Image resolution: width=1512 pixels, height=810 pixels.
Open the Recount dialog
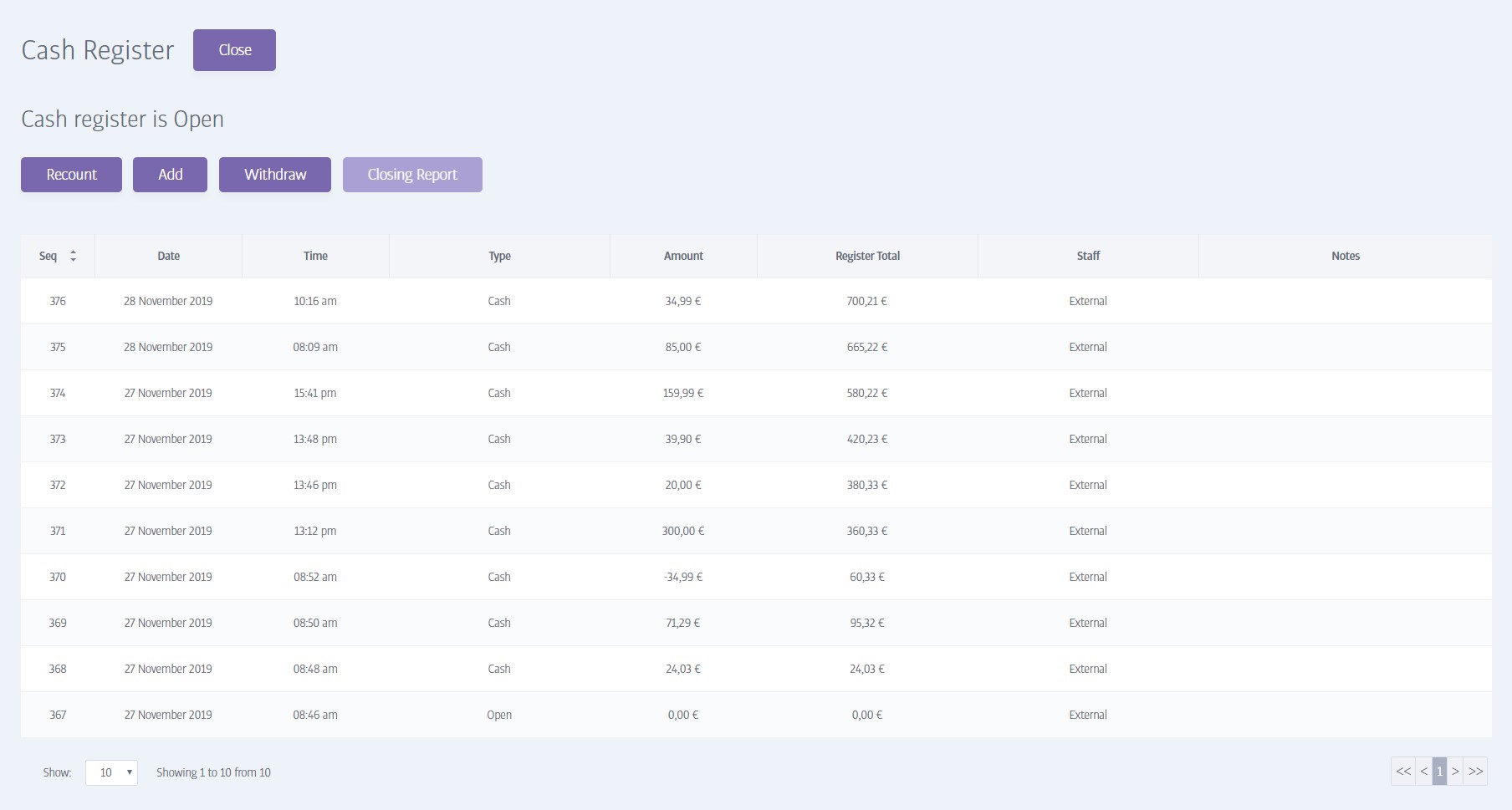coord(71,175)
